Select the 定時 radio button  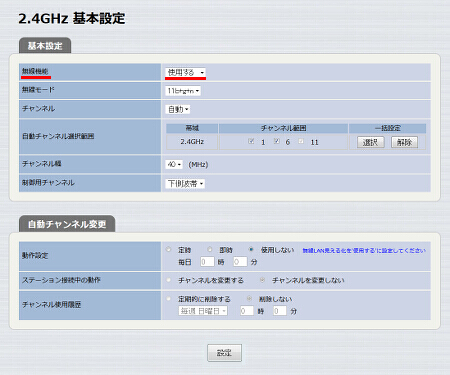click(169, 249)
